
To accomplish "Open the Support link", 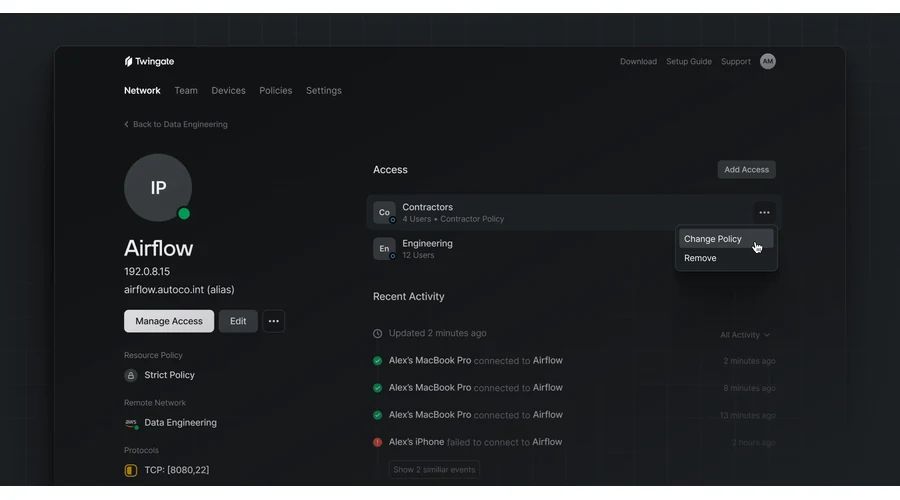I will coord(736,61).
